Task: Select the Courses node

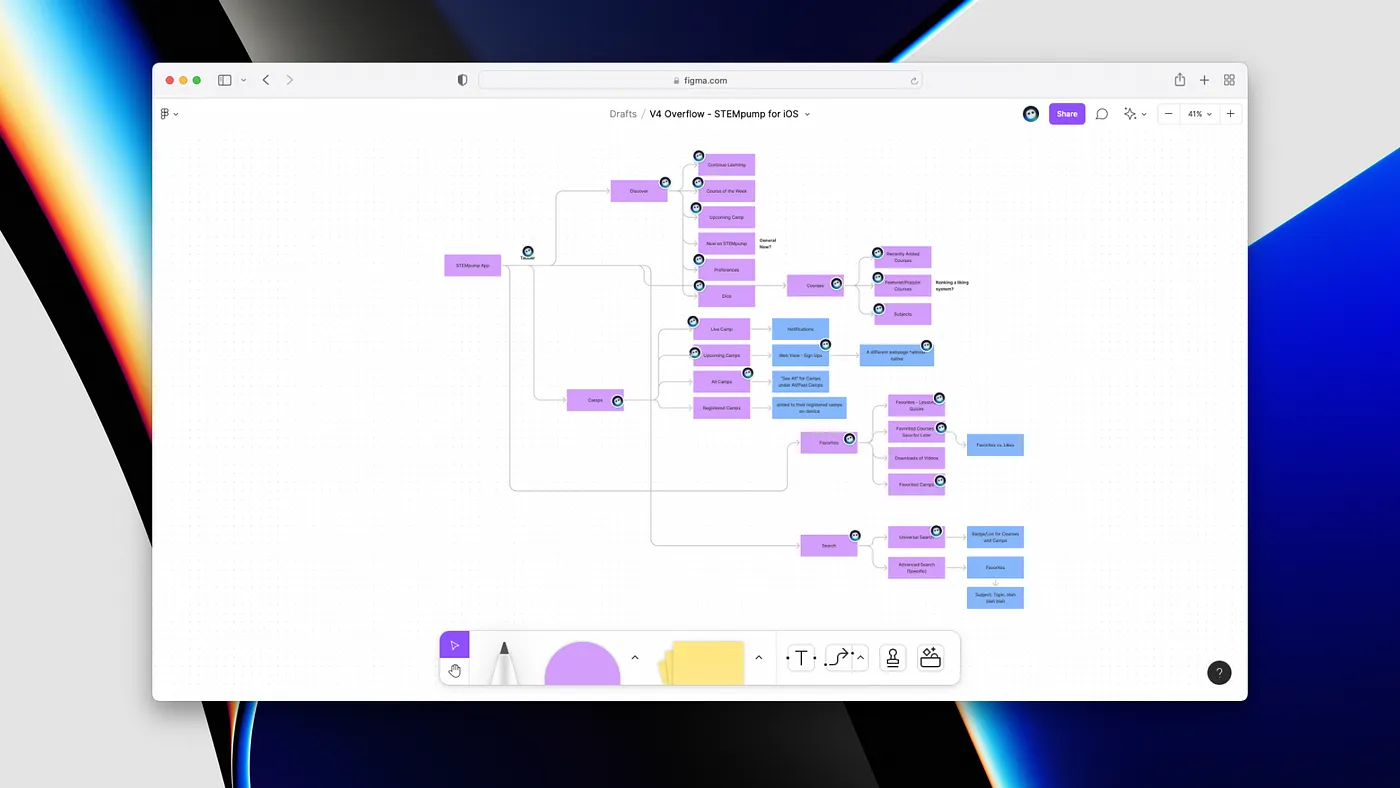Action: coord(815,286)
